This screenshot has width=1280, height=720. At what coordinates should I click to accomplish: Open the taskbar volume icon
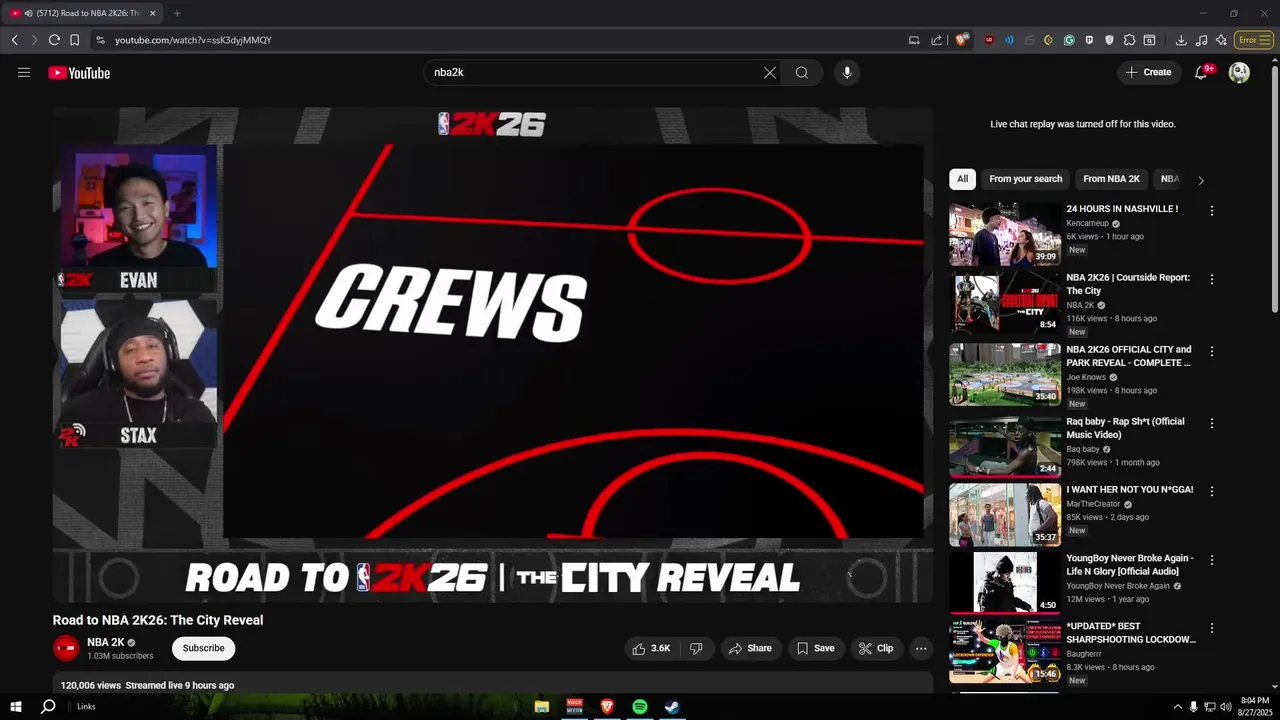(x=1226, y=707)
